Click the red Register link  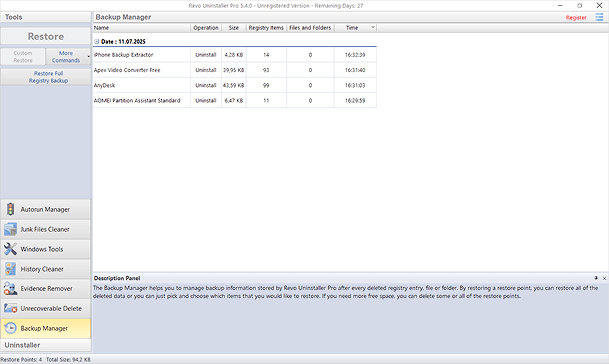click(576, 17)
